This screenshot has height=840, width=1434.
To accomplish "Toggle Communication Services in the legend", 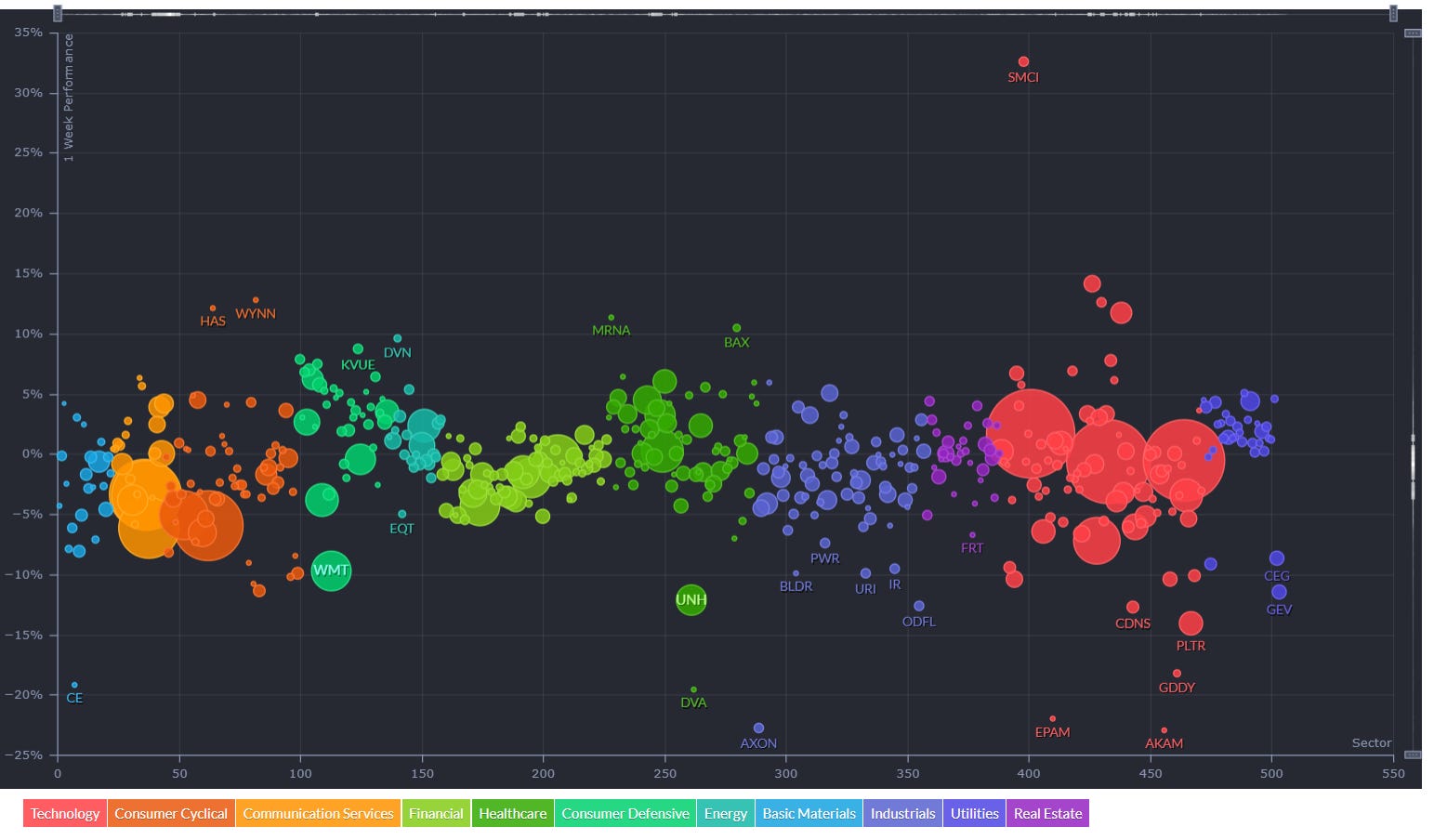I will (x=318, y=813).
